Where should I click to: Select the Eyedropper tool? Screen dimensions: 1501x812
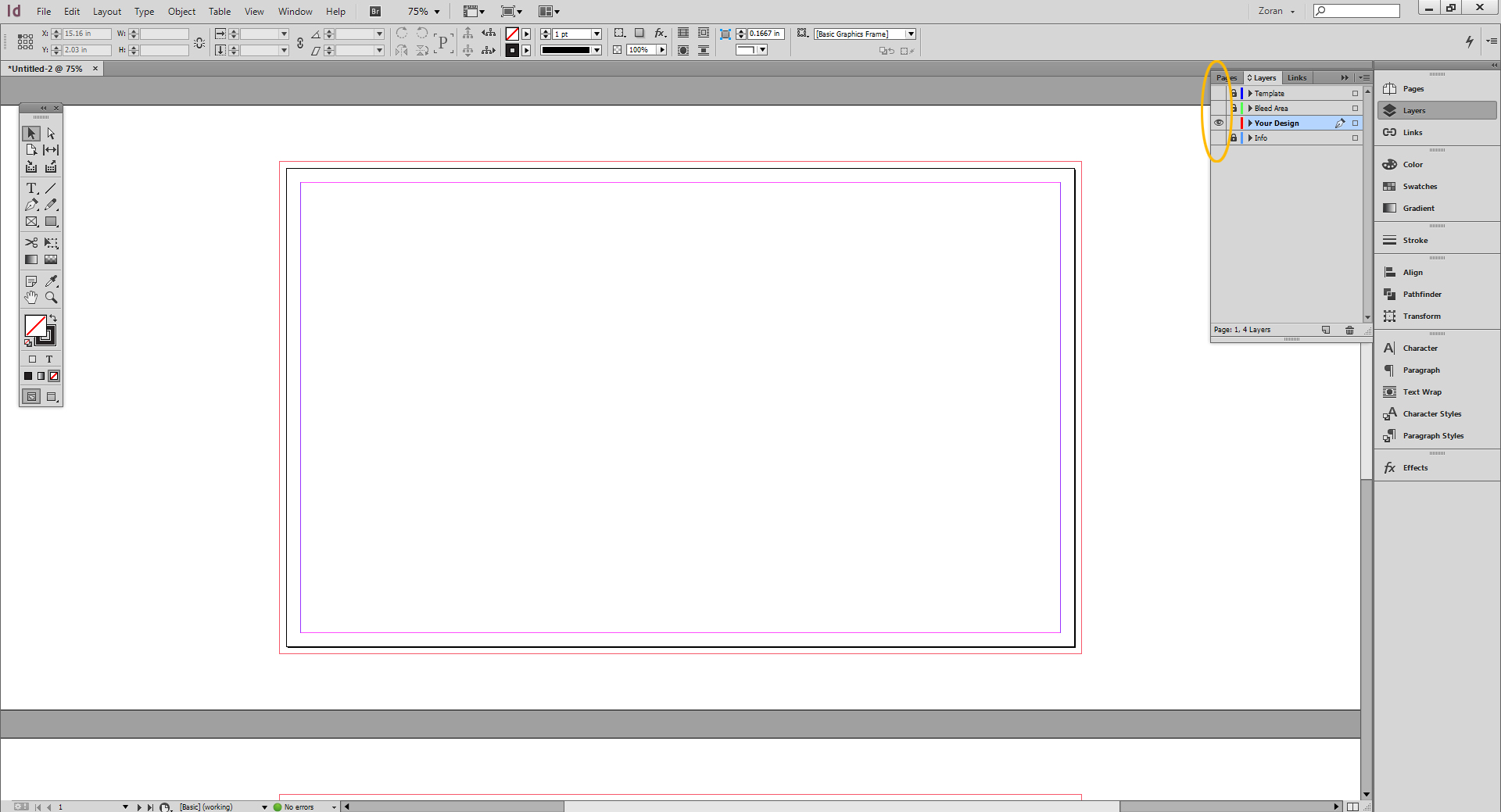coord(52,281)
